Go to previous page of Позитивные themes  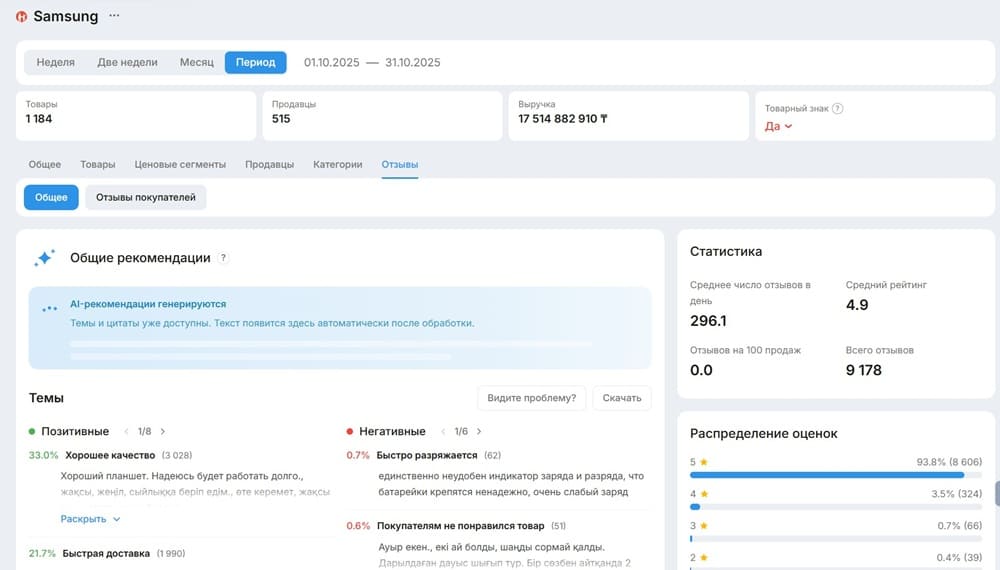126,432
